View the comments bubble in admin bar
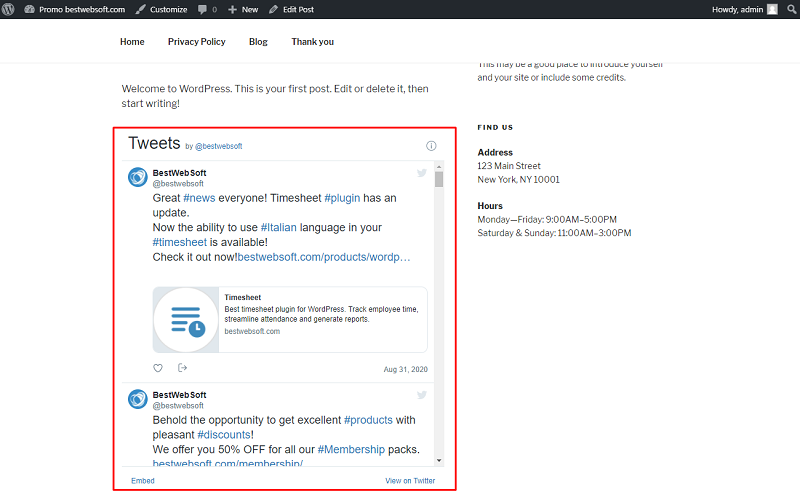 click(207, 9)
